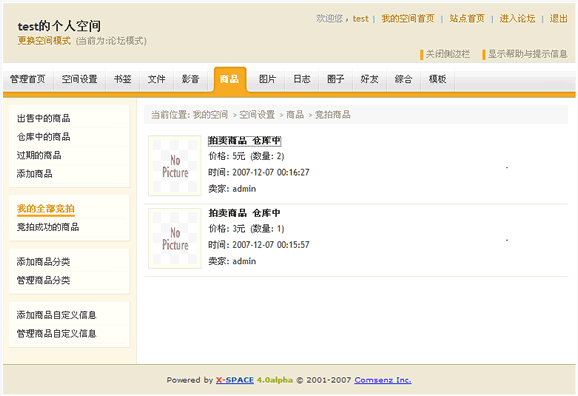Select the 文件 tab
578x396 pixels.
click(x=157, y=79)
